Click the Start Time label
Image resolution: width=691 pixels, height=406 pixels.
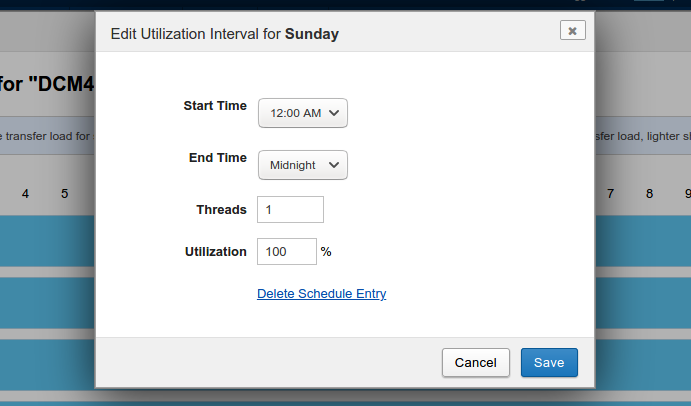point(214,106)
